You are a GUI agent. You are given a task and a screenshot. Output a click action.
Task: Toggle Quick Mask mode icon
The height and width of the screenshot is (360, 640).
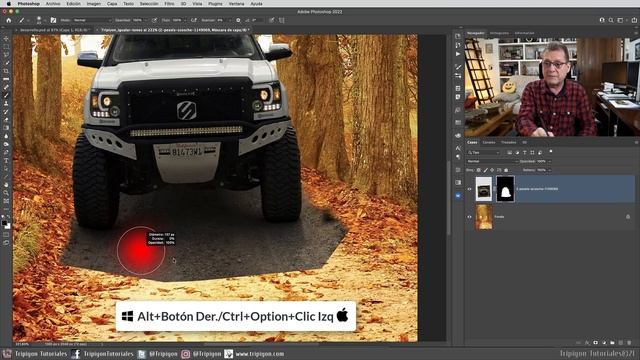[x=6, y=235]
